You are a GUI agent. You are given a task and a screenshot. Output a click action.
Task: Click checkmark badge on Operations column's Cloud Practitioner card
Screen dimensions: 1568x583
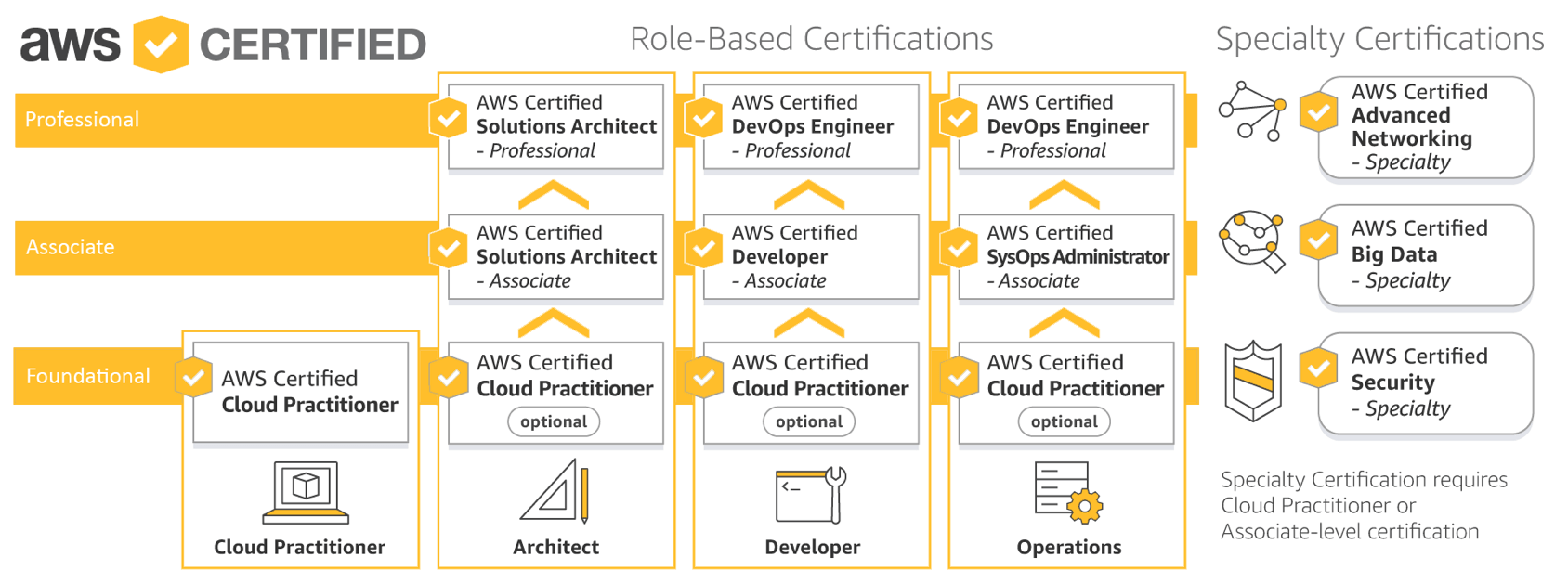point(960,377)
